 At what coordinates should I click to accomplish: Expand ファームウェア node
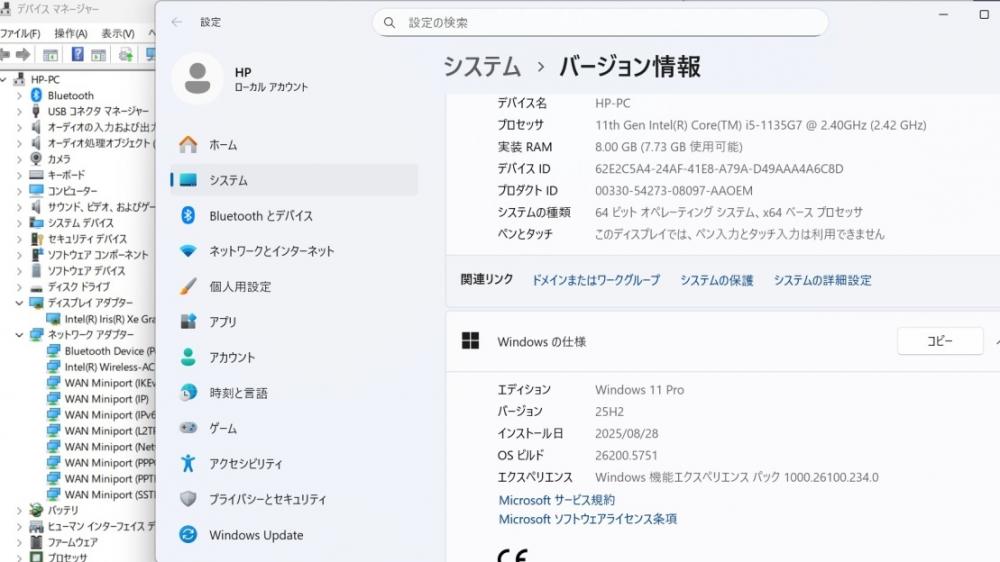tap(19, 542)
